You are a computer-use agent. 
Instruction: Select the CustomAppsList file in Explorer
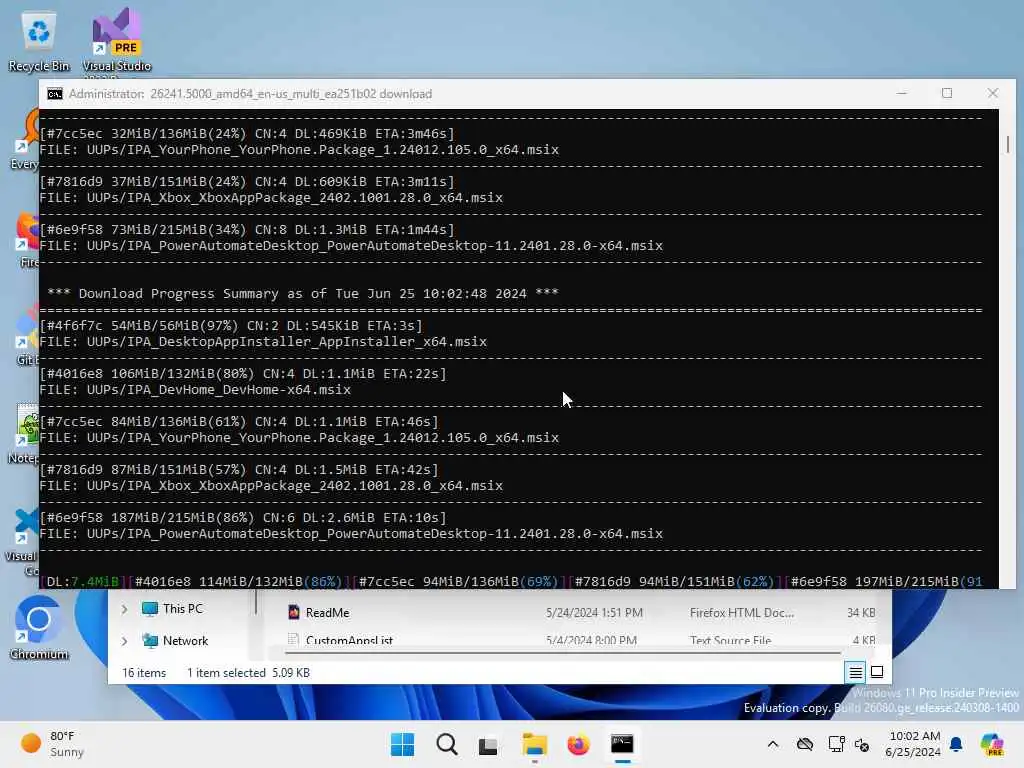[349, 640]
